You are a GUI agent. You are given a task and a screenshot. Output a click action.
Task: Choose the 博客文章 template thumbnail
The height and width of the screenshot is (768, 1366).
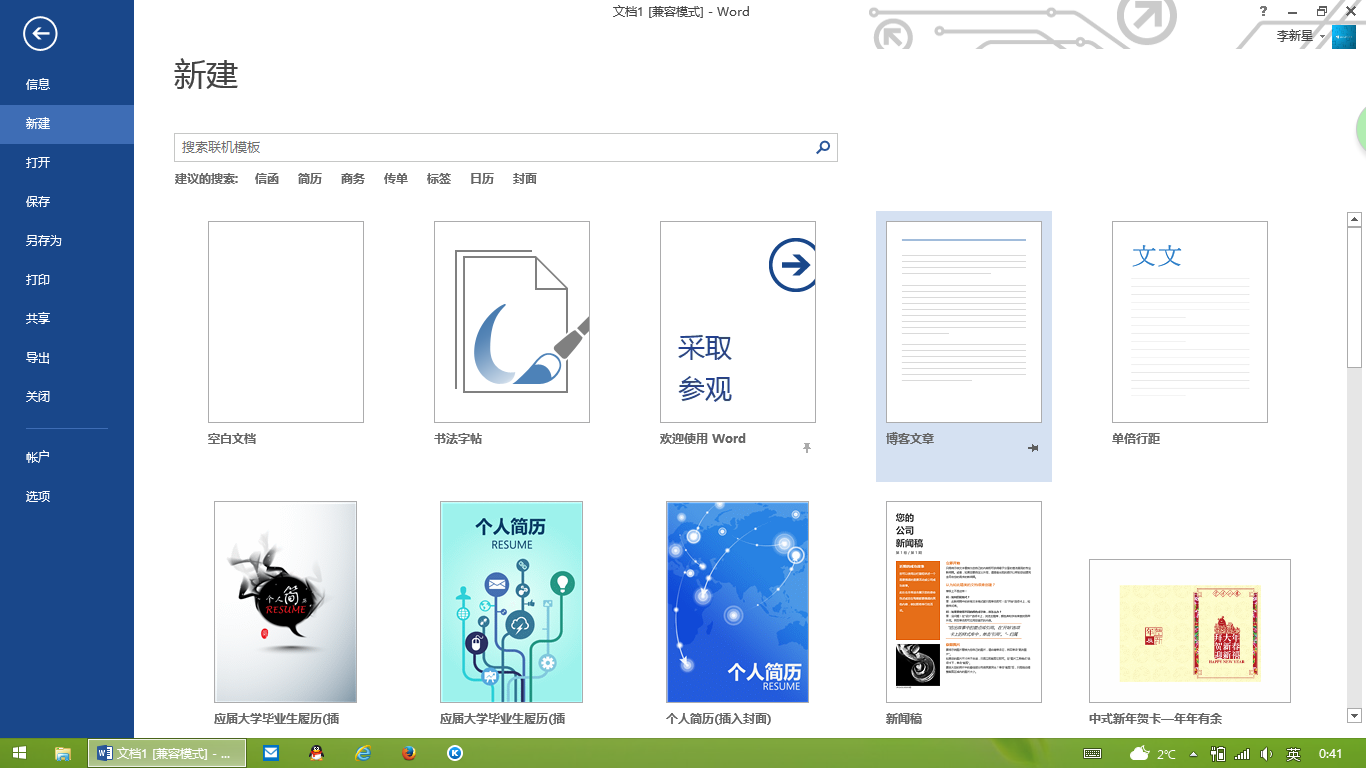964,322
